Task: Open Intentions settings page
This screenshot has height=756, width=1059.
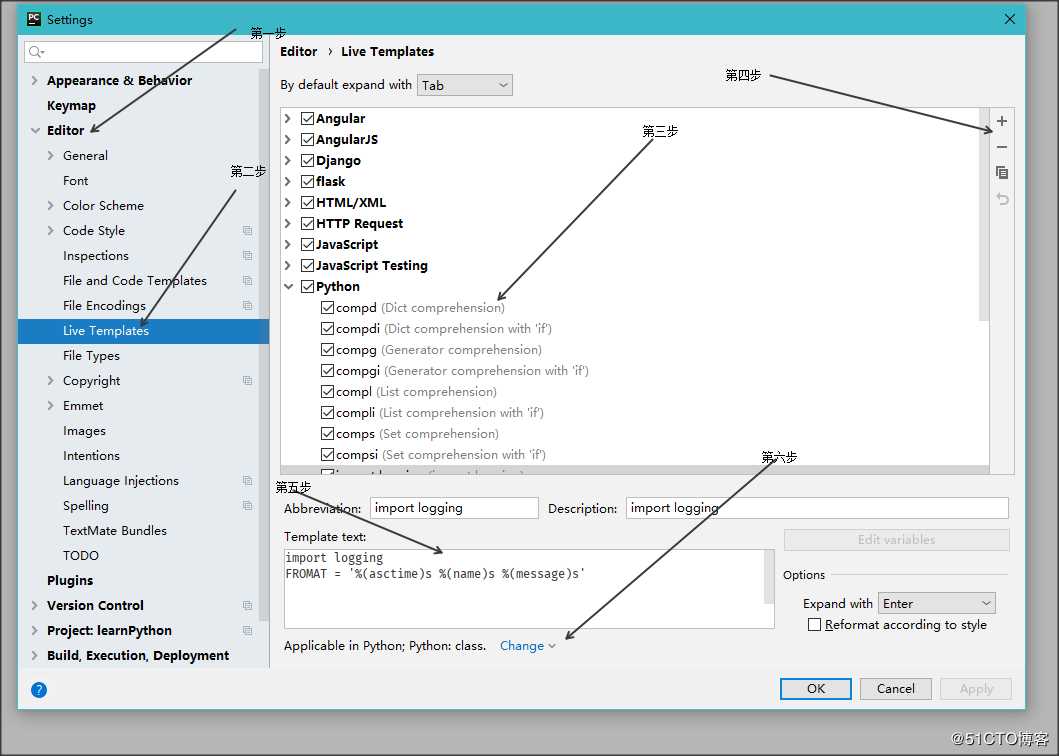Action: point(91,455)
